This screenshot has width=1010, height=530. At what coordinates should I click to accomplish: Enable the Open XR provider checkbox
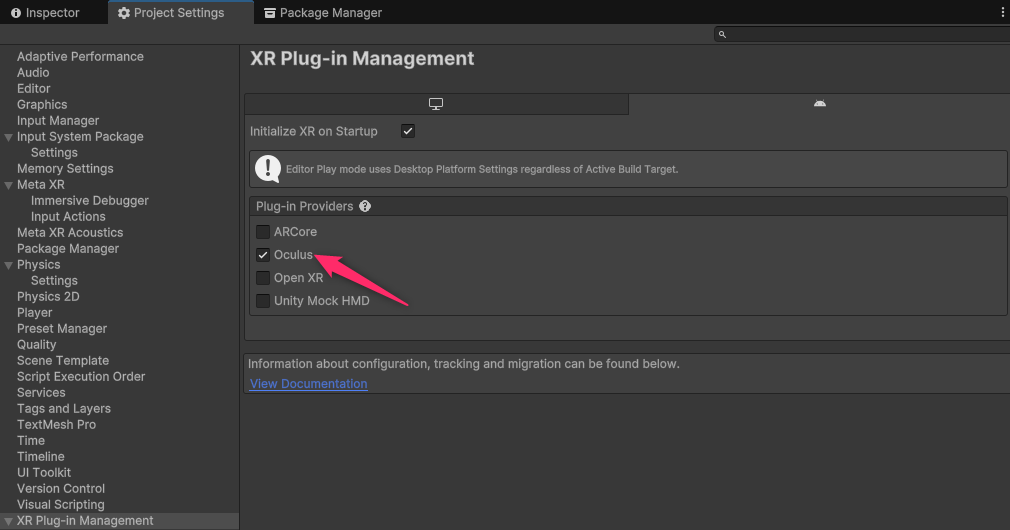(263, 278)
